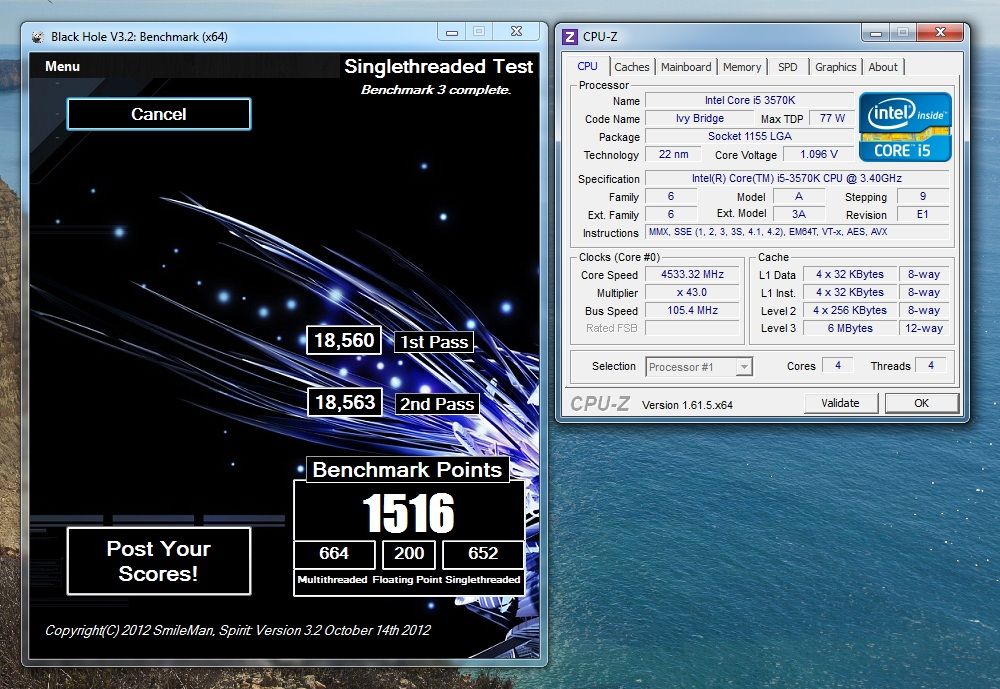Minimize the Black Hole benchmark window

[x=452, y=32]
